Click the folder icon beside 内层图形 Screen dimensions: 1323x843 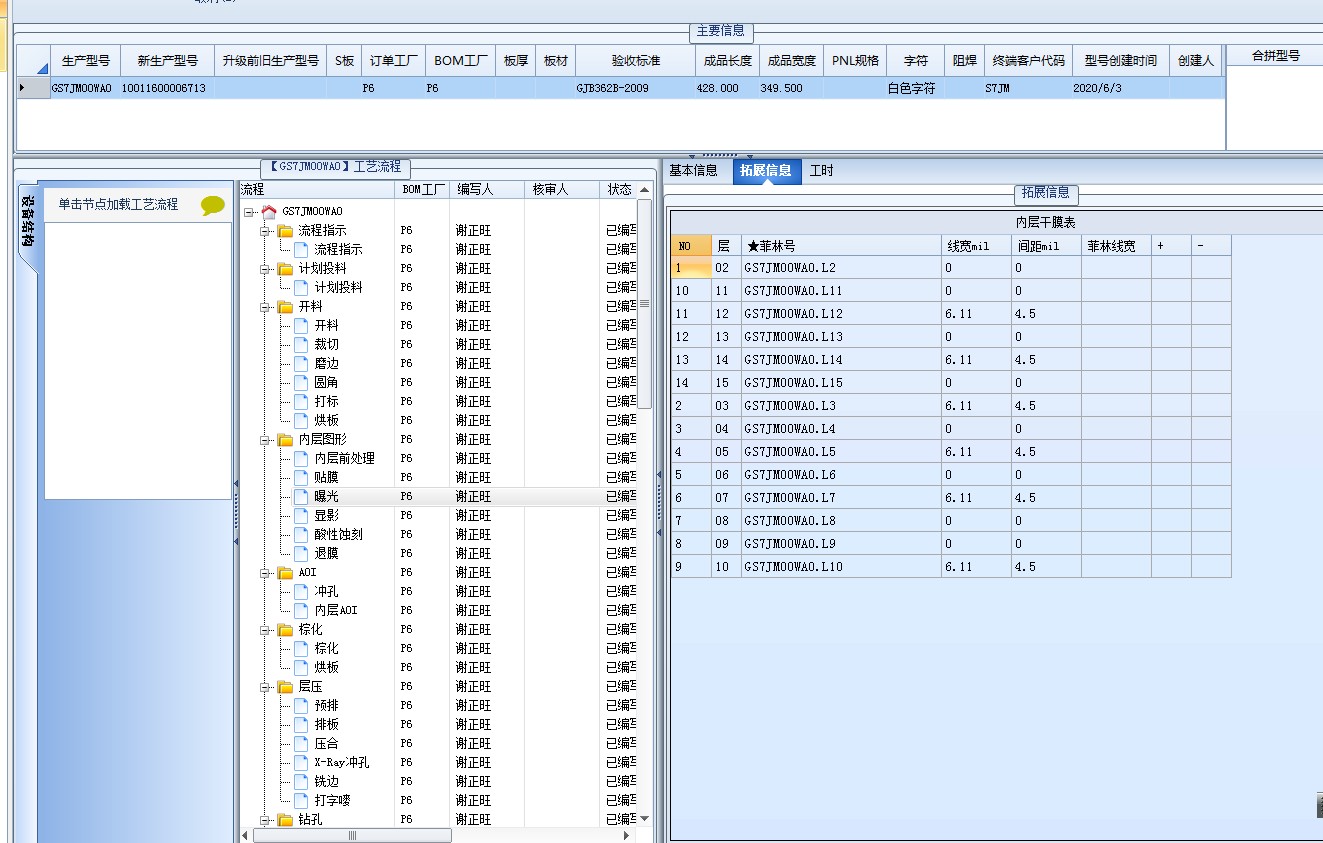(285, 440)
